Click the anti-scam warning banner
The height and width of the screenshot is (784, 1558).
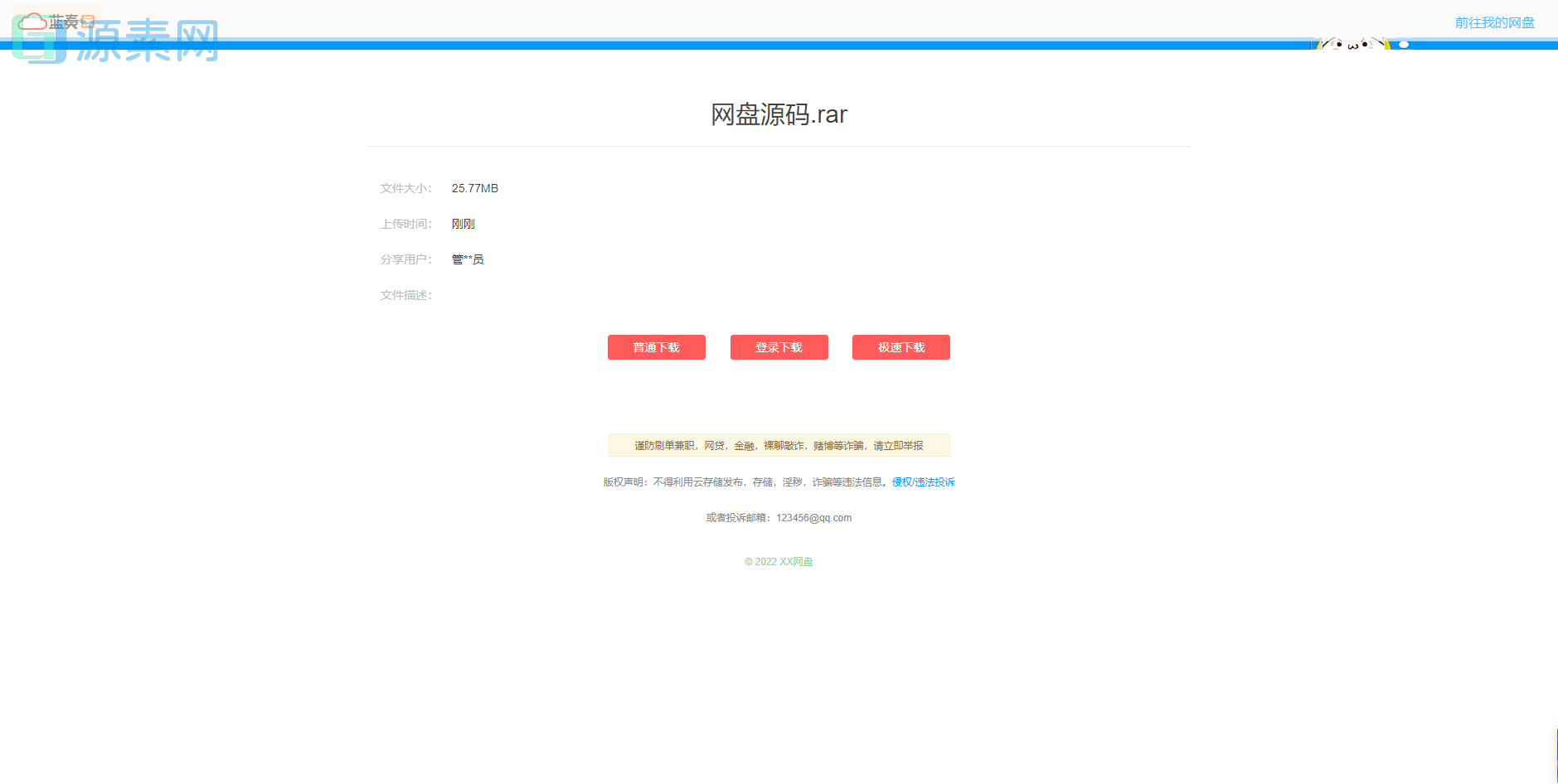coord(779,445)
